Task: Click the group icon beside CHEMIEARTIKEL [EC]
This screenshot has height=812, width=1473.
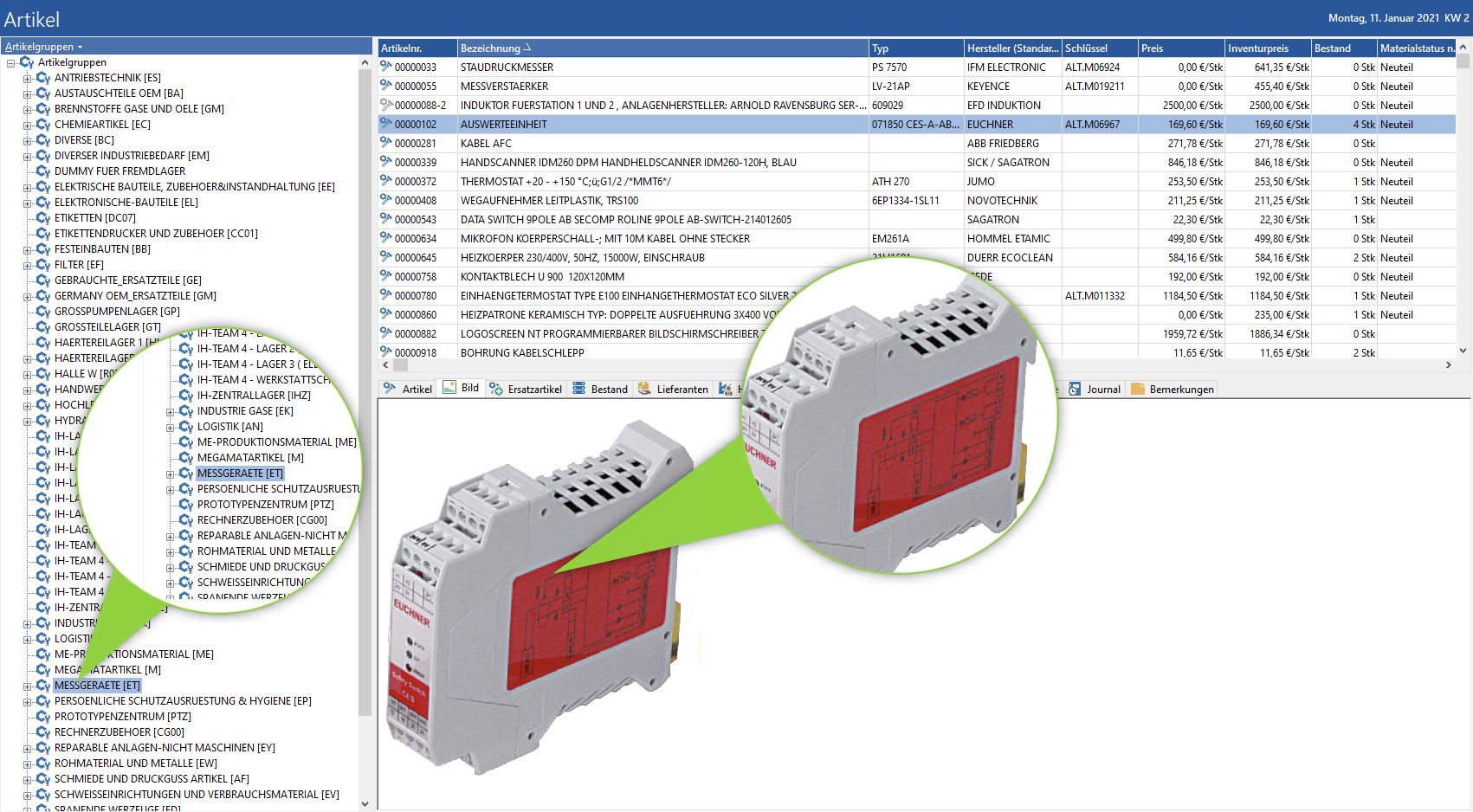Action: pos(42,125)
